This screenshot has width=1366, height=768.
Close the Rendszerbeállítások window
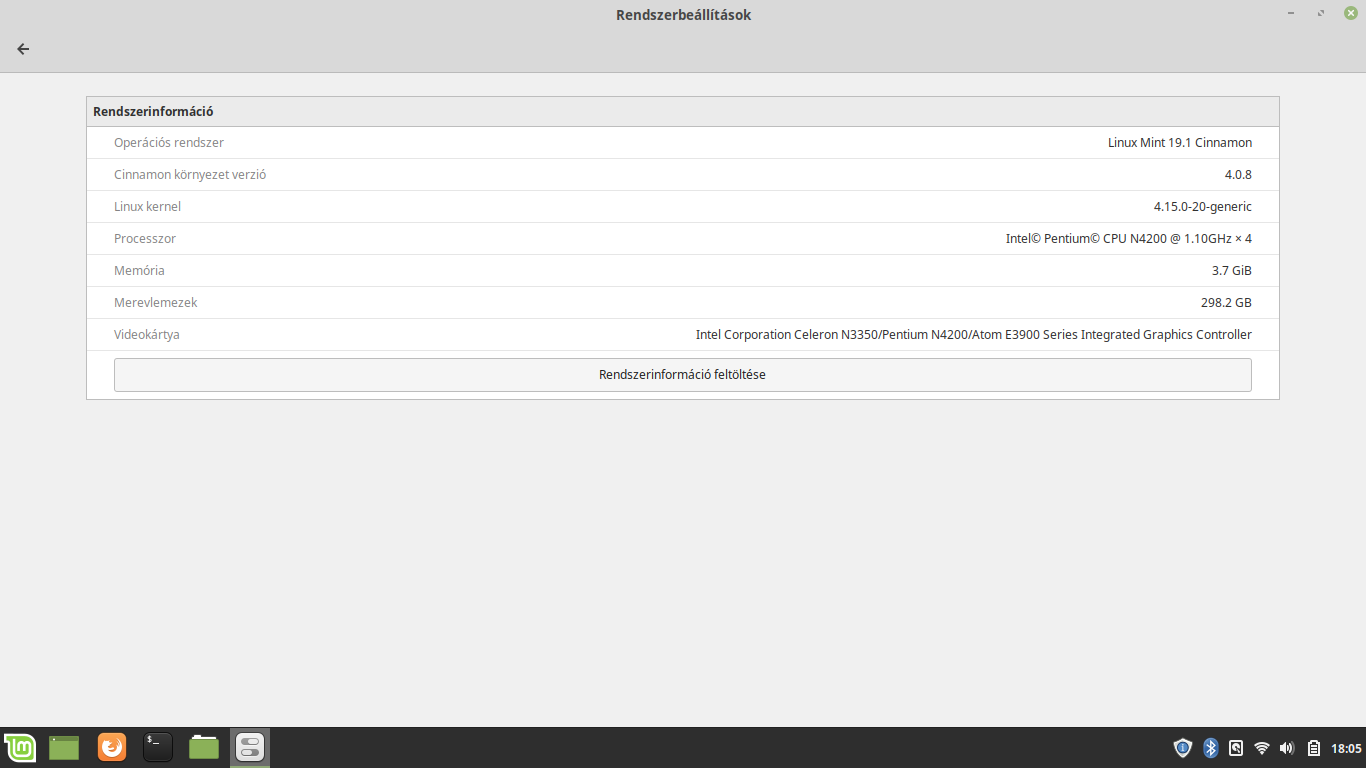[1350, 13]
